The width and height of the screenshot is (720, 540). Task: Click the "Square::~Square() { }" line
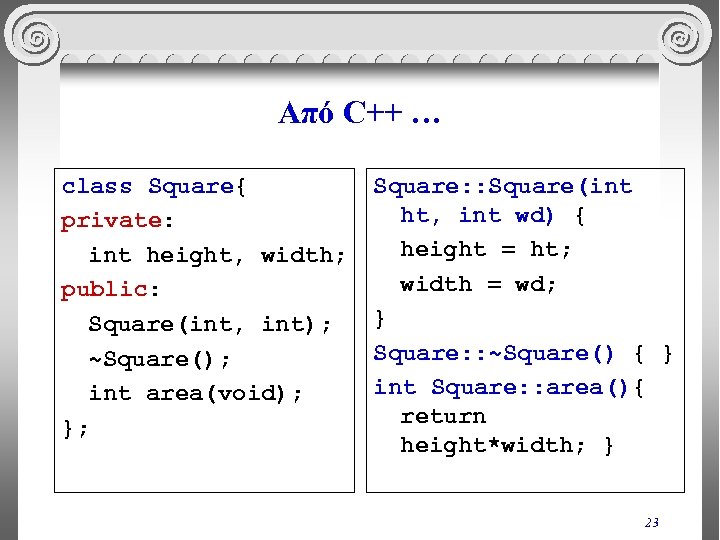523,353
